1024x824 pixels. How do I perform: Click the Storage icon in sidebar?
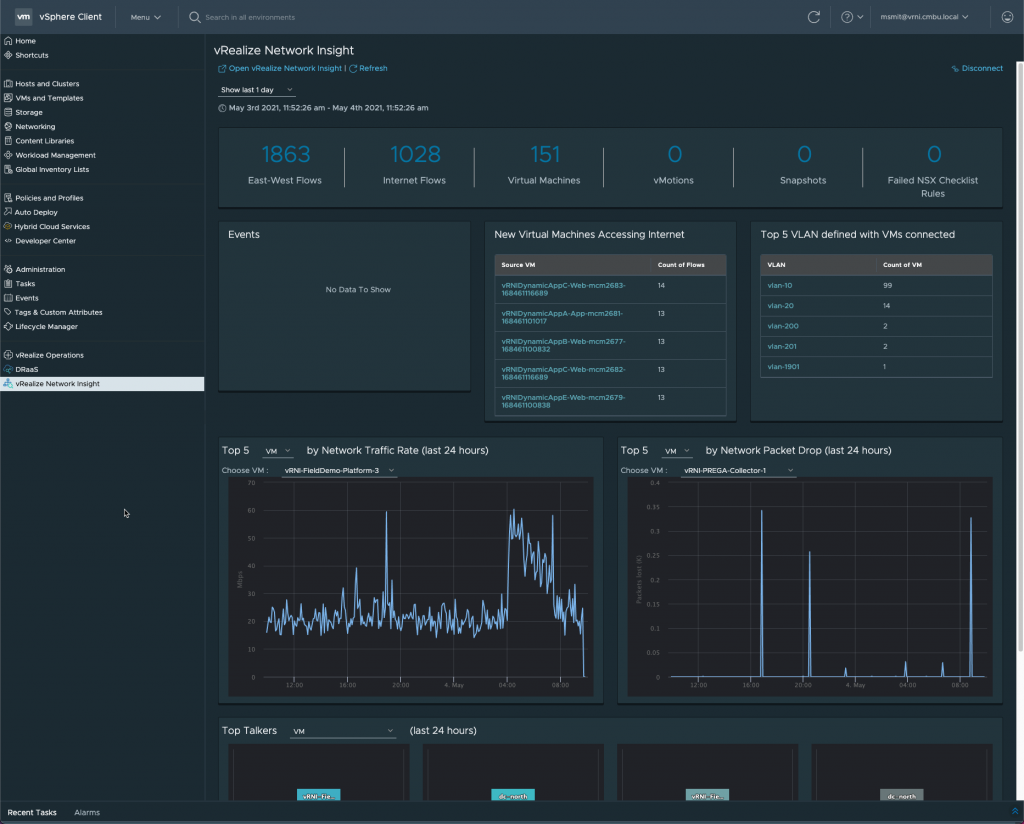[8, 112]
